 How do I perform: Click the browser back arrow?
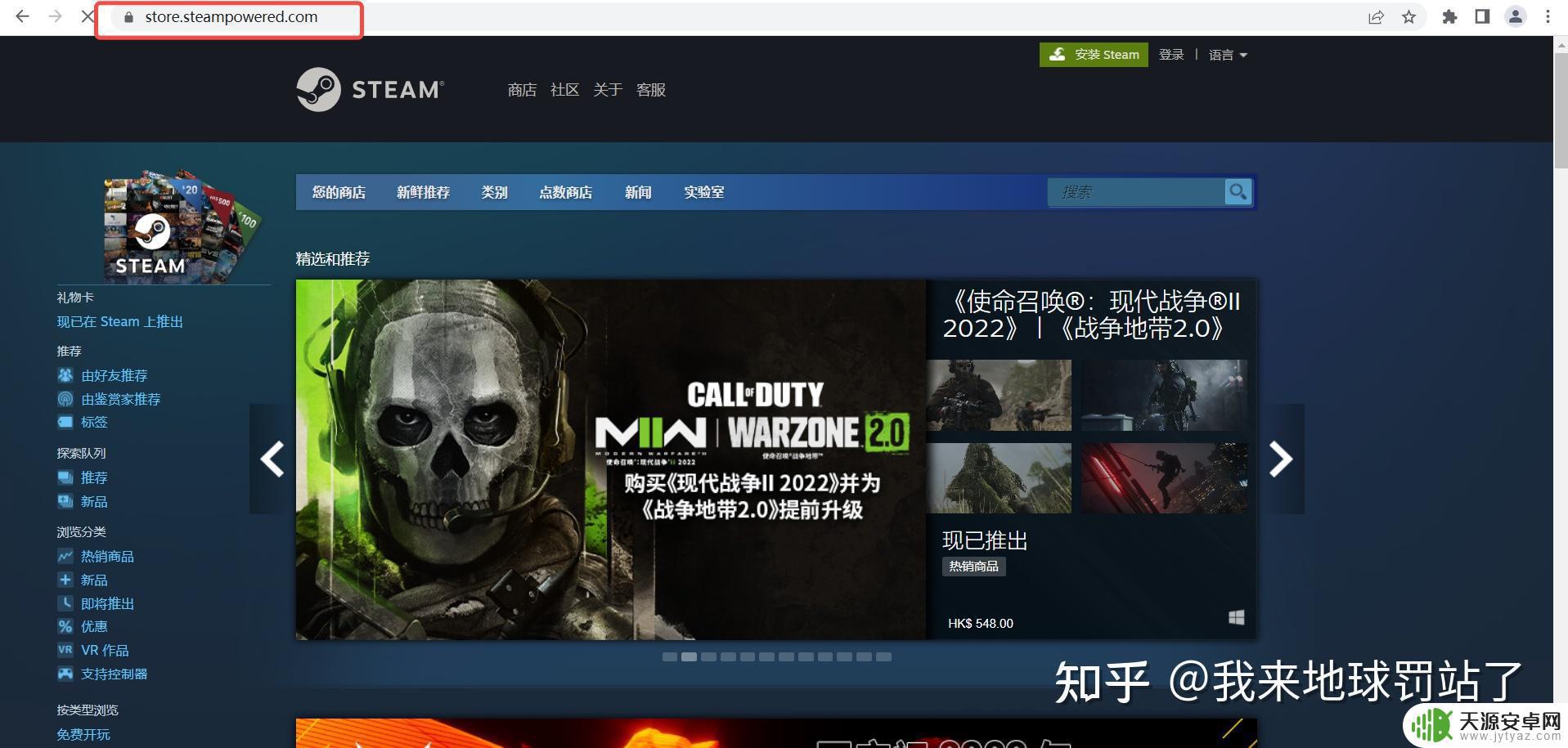coord(22,16)
